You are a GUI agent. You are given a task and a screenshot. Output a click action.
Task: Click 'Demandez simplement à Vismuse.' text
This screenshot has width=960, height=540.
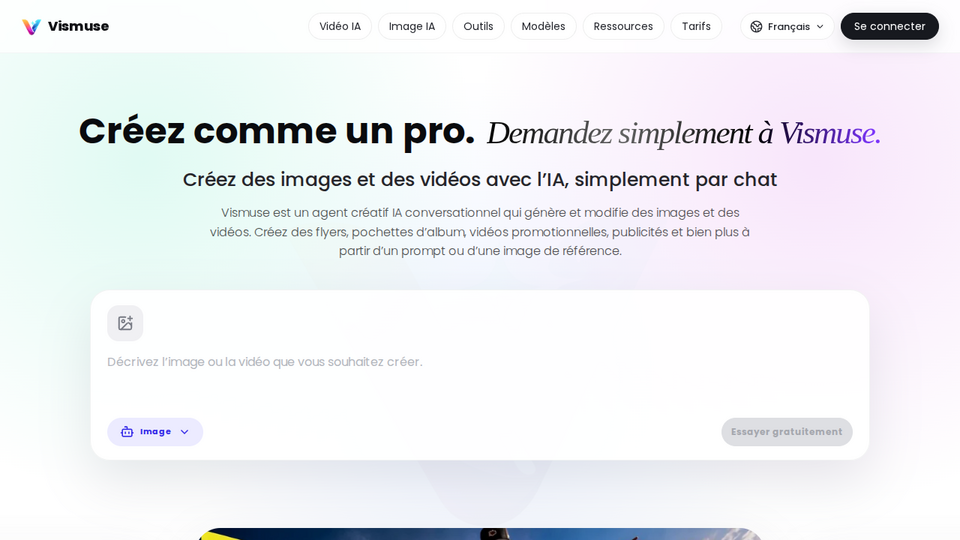pos(683,133)
